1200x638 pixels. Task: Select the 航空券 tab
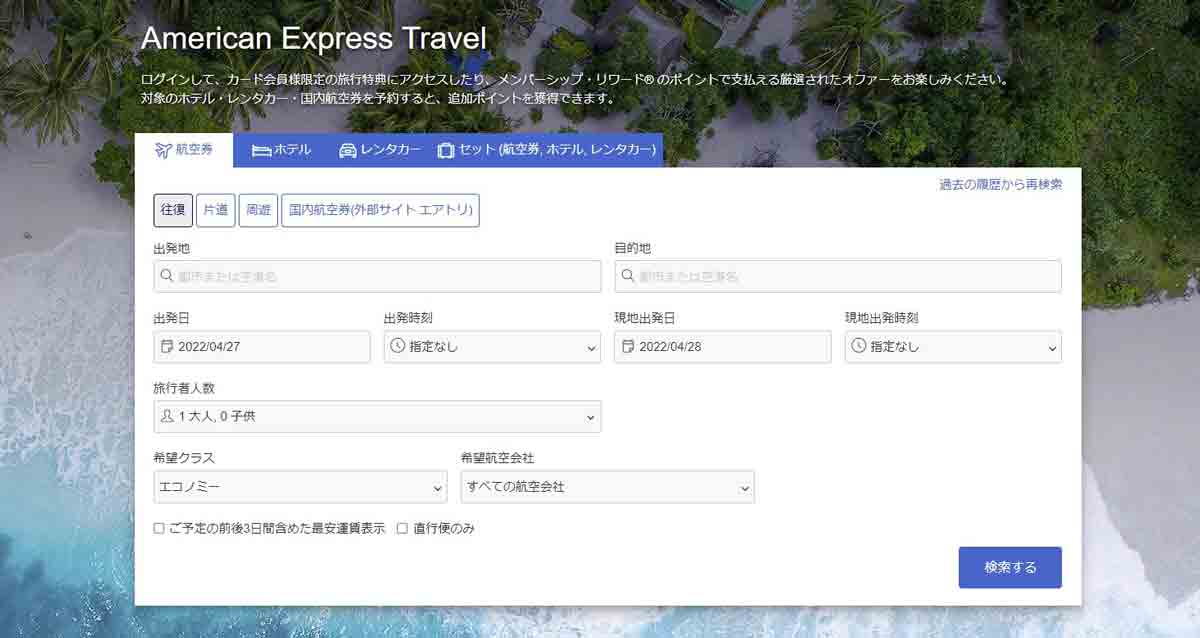click(184, 150)
